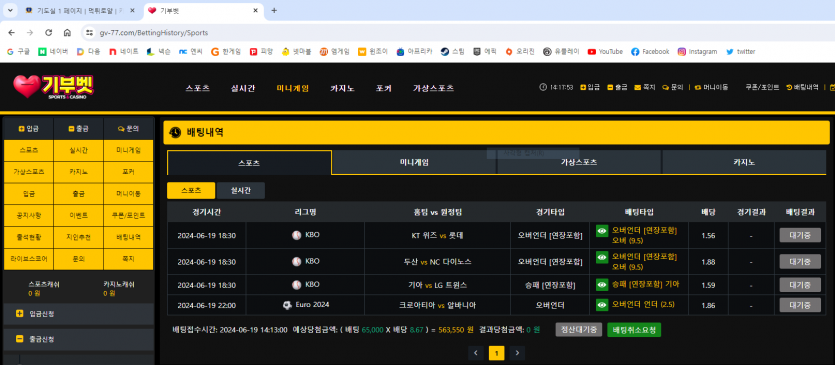Image resolution: width=835 pixels, height=365 pixels.
Task: Open the 피망 bookmark
Action: [x=261, y=52]
